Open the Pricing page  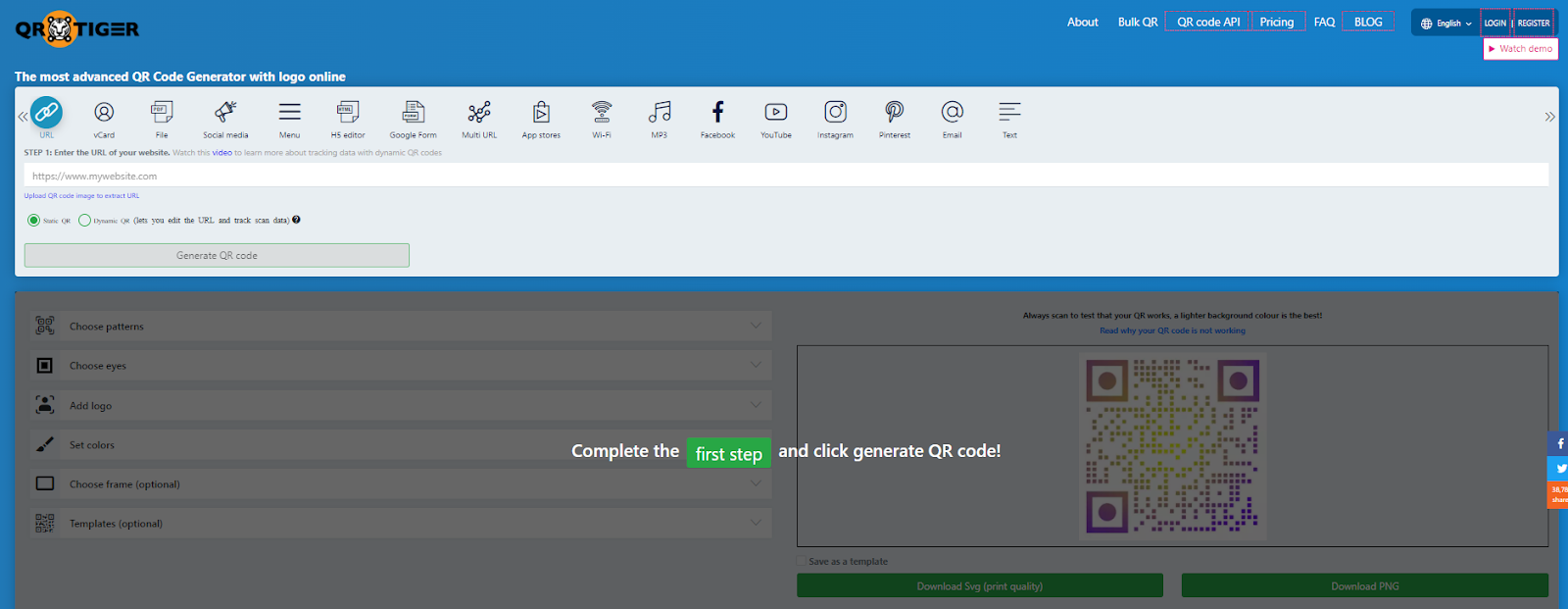(1277, 23)
